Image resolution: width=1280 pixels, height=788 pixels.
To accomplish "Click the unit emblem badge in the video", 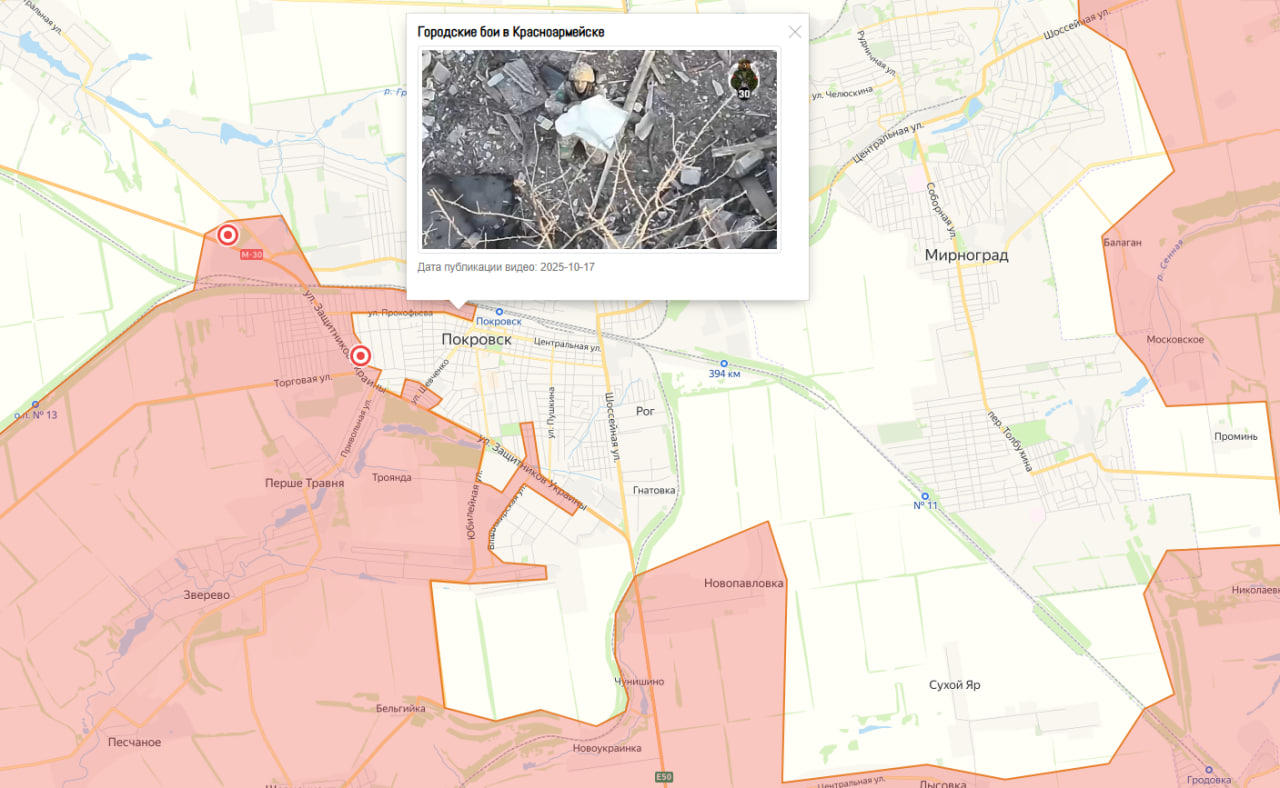I will click(743, 80).
